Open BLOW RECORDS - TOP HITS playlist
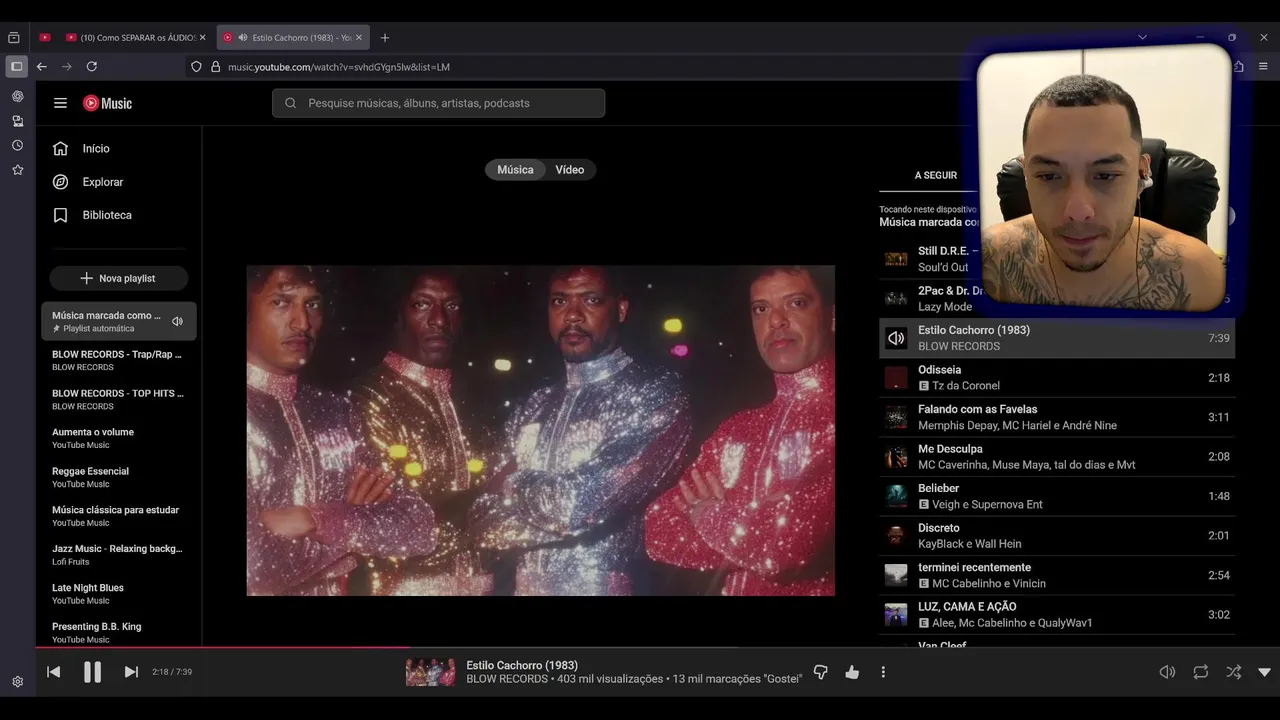Image resolution: width=1280 pixels, height=720 pixels. tap(119, 399)
